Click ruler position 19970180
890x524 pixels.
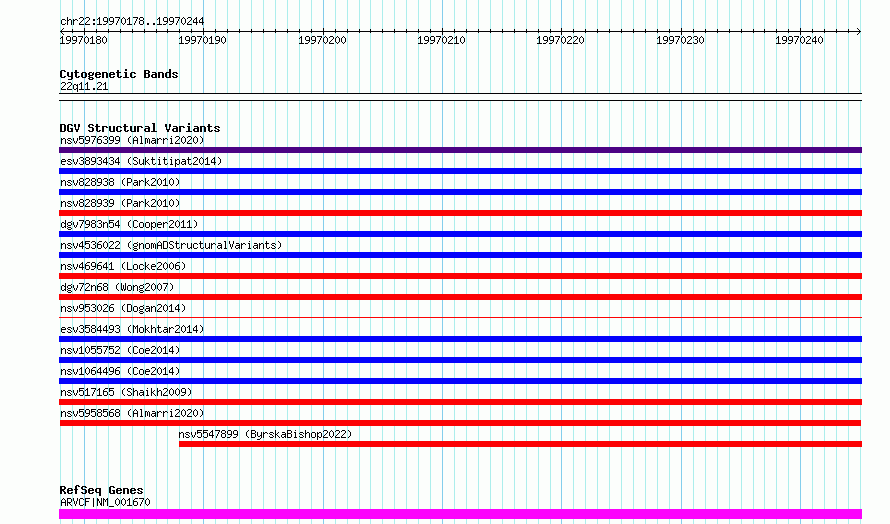(83, 40)
